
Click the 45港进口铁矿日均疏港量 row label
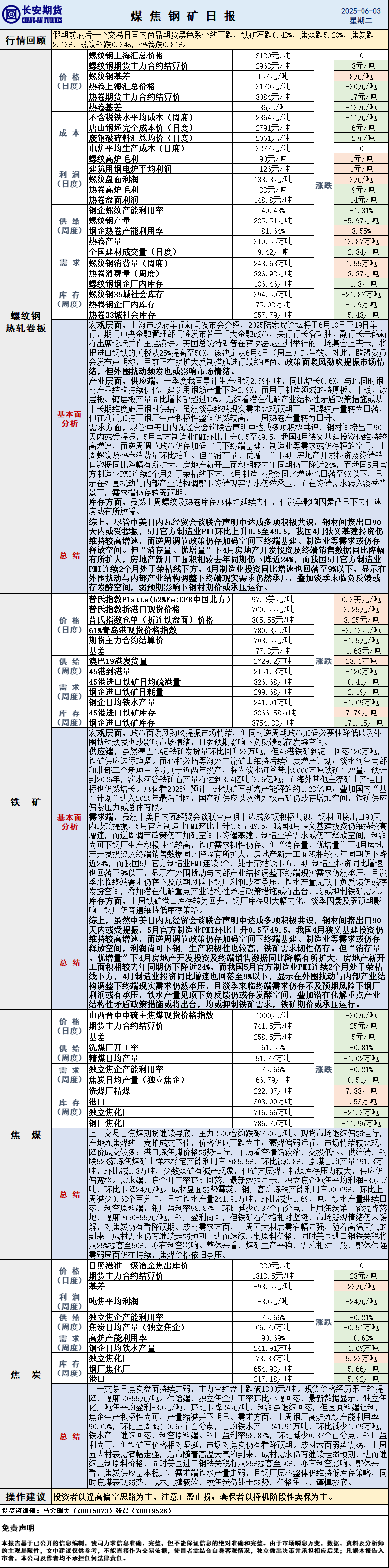[134, 682]
